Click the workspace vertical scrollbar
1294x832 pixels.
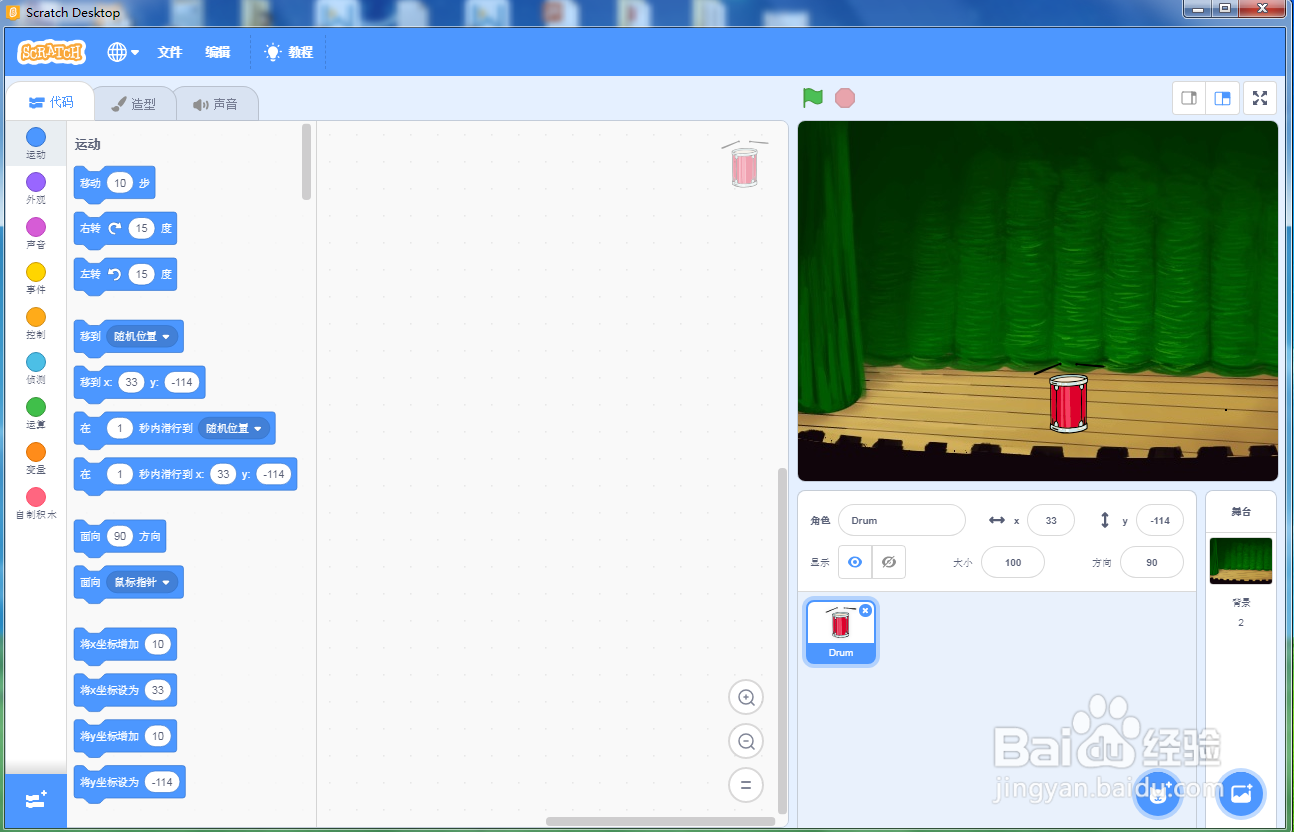[782, 640]
